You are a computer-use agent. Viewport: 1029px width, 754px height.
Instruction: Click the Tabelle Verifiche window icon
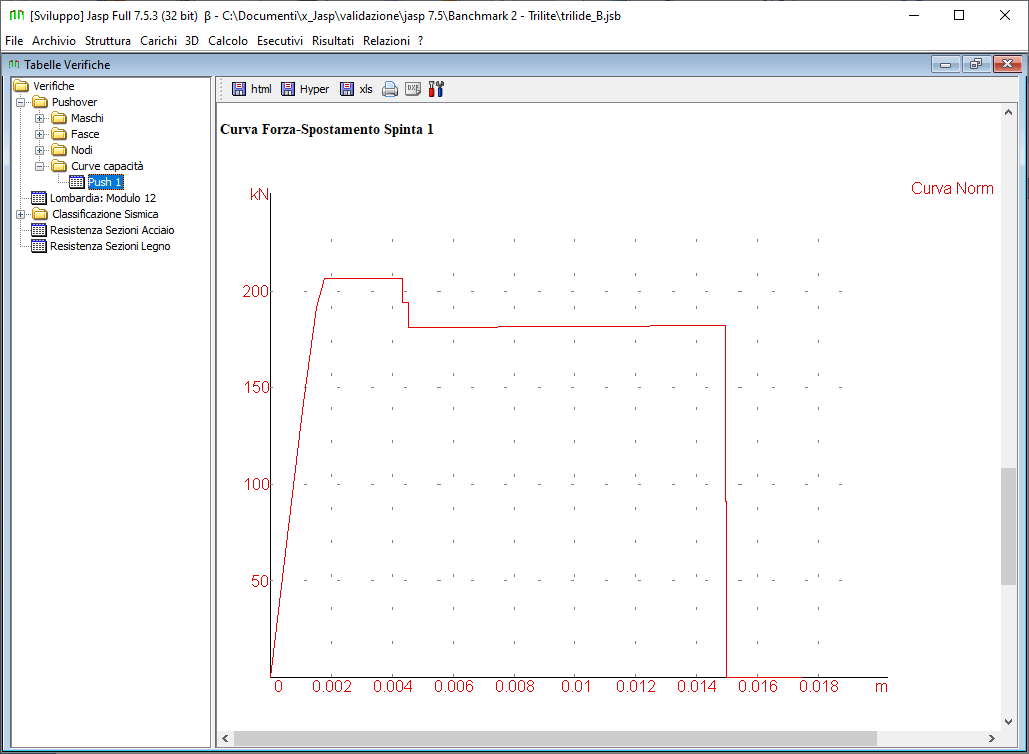[14, 64]
